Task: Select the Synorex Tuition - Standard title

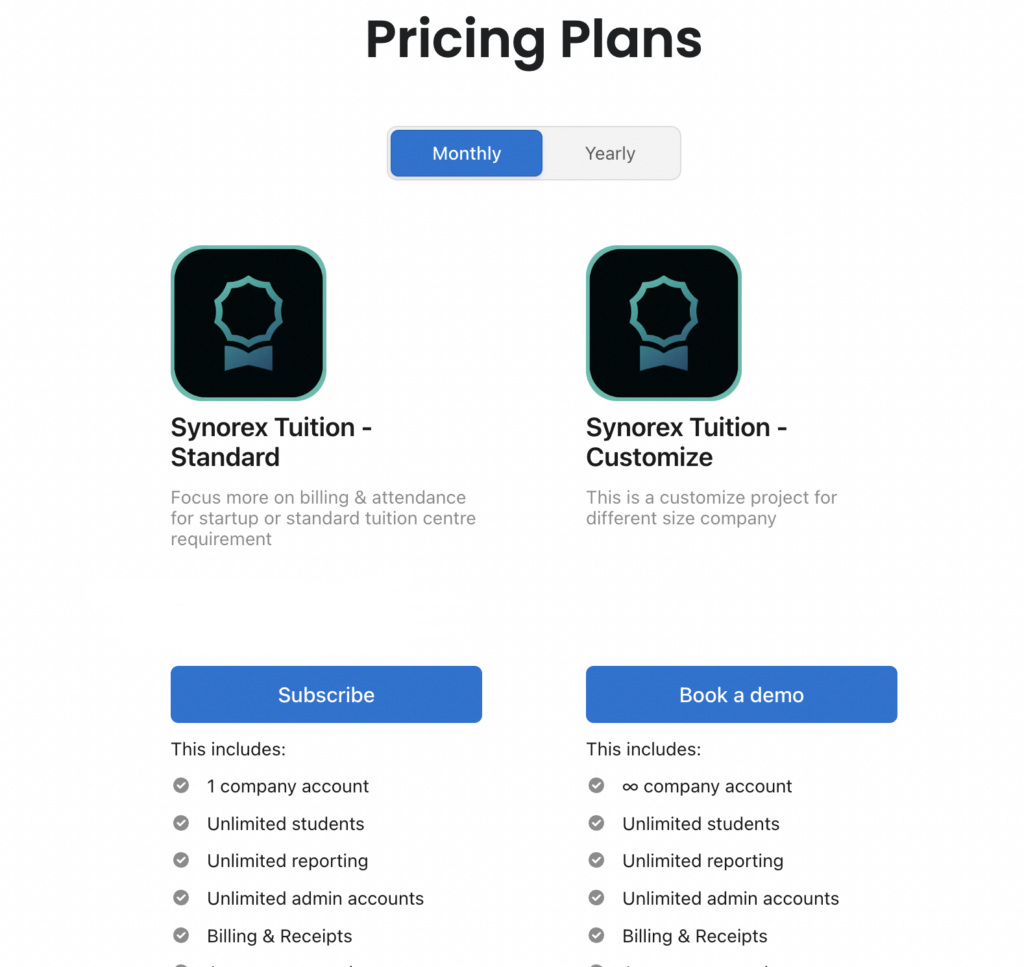Action: pos(271,442)
